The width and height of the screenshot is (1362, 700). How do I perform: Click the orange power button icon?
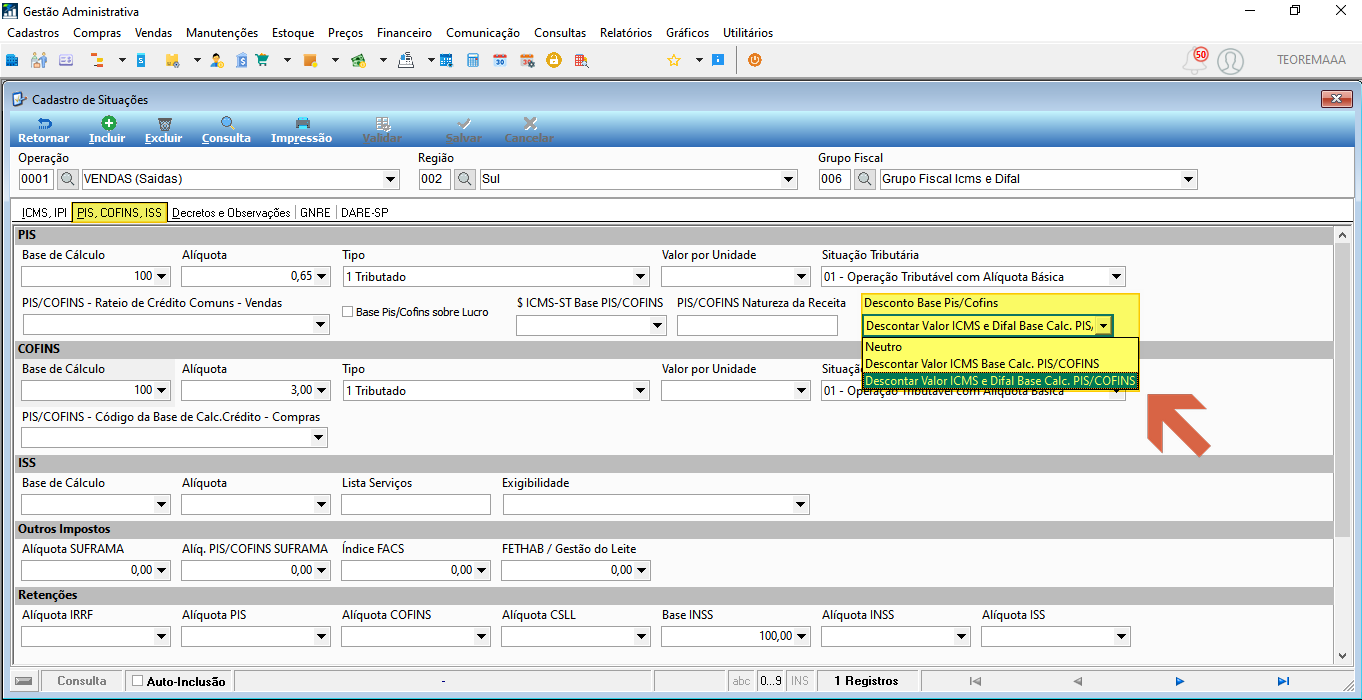(x=755, y=60)
